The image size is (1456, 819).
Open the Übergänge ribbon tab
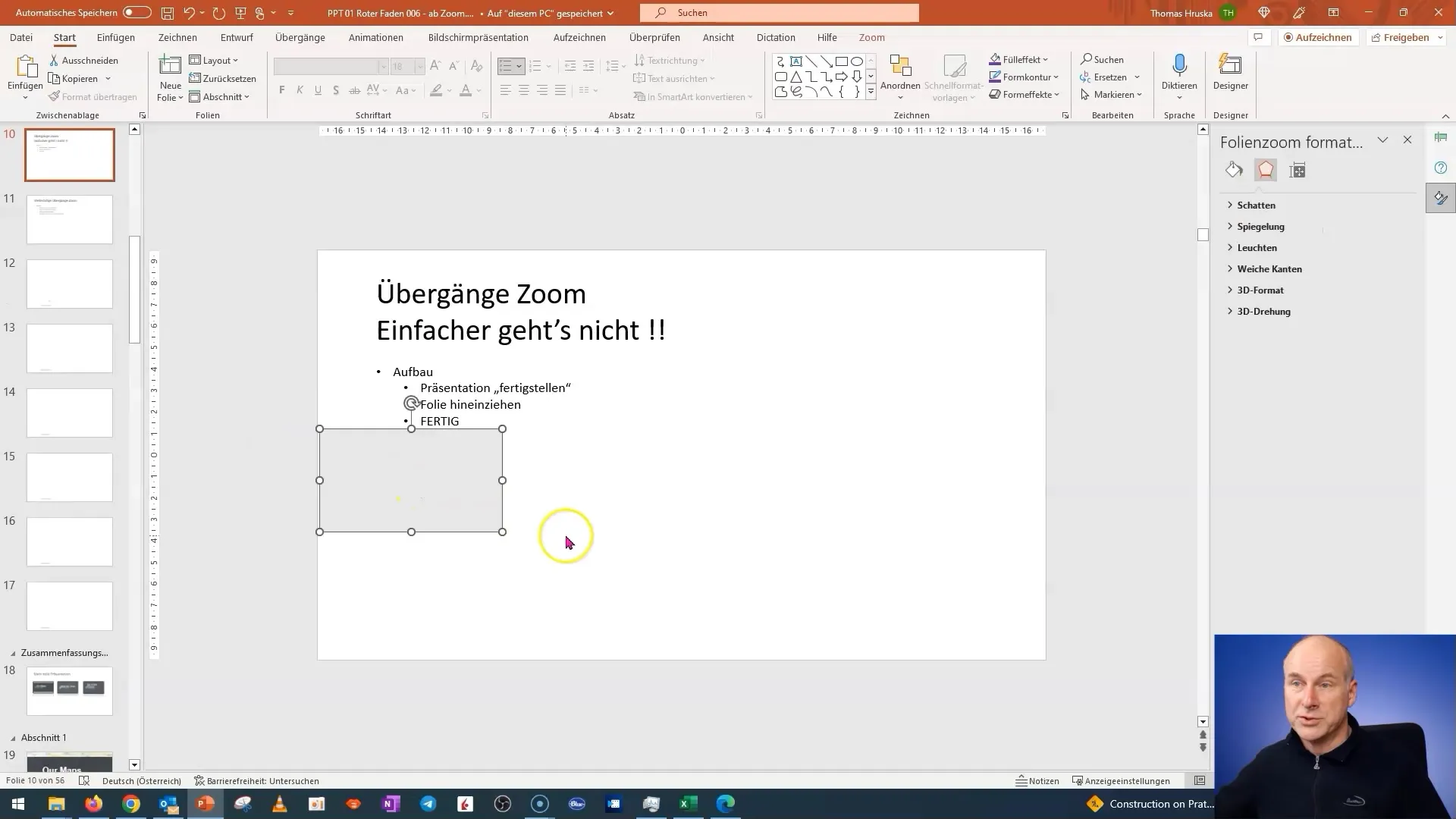click(x=300, y=37)
